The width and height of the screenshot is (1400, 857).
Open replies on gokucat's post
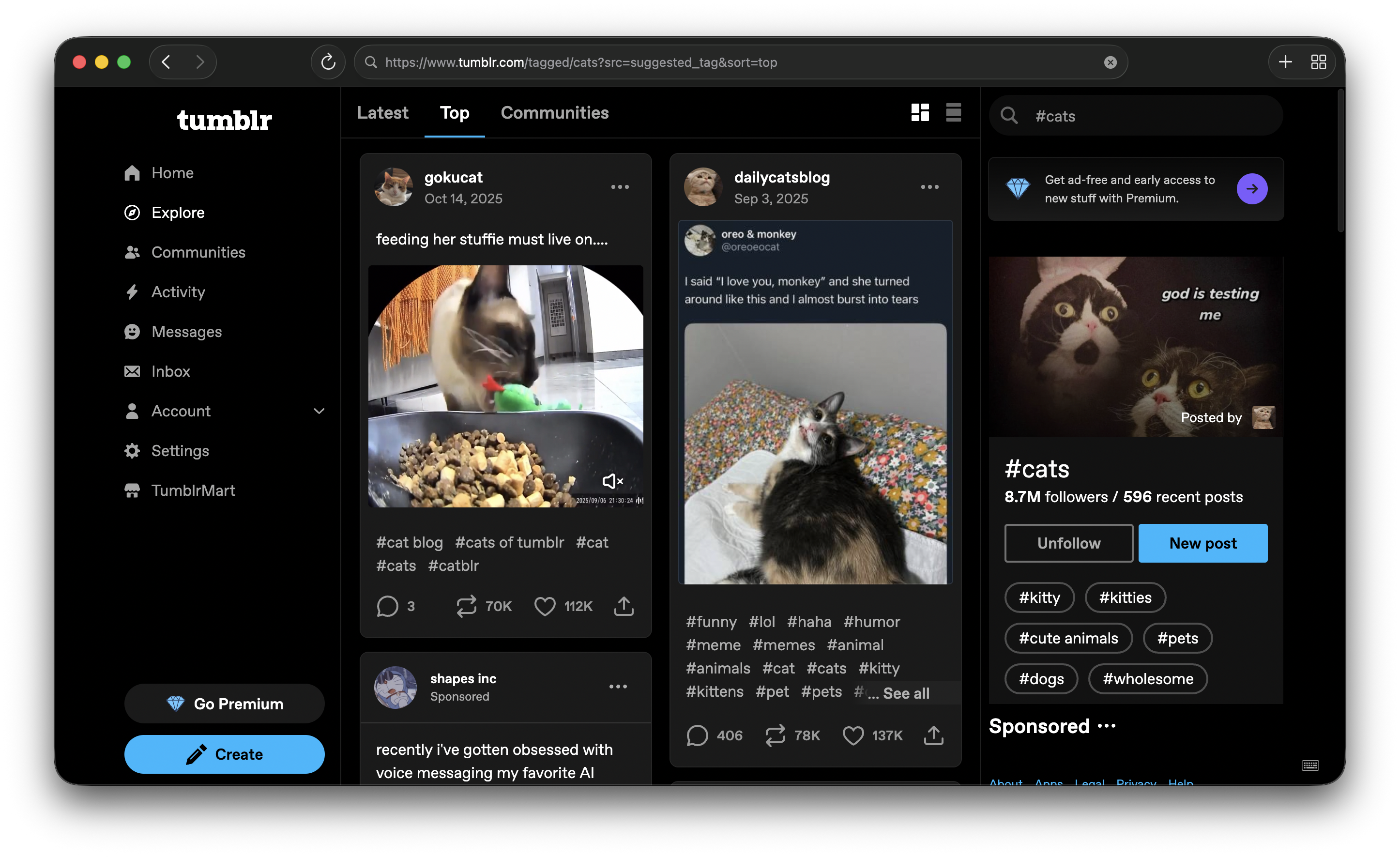(387, 606)
